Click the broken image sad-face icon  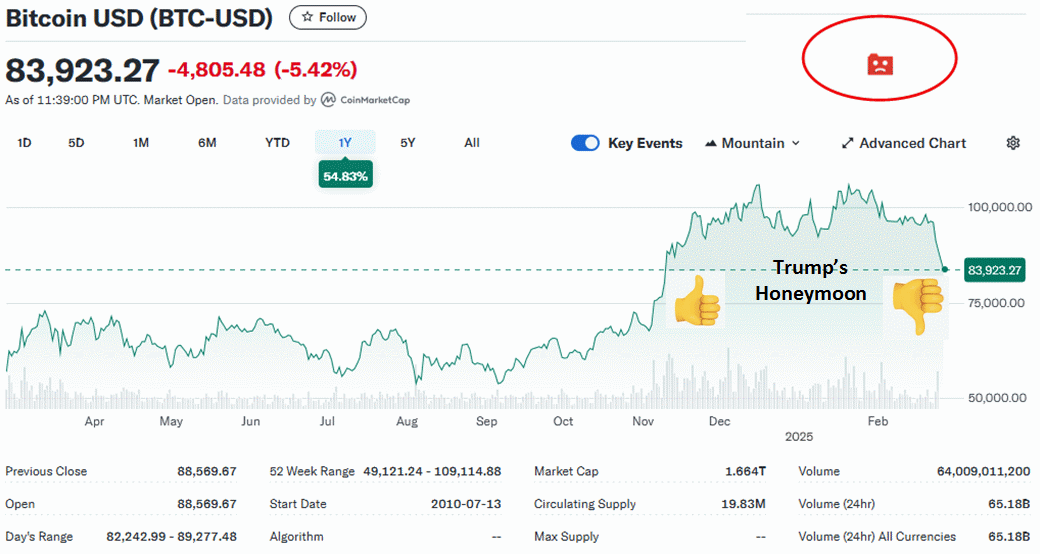[x=880, y=64]
